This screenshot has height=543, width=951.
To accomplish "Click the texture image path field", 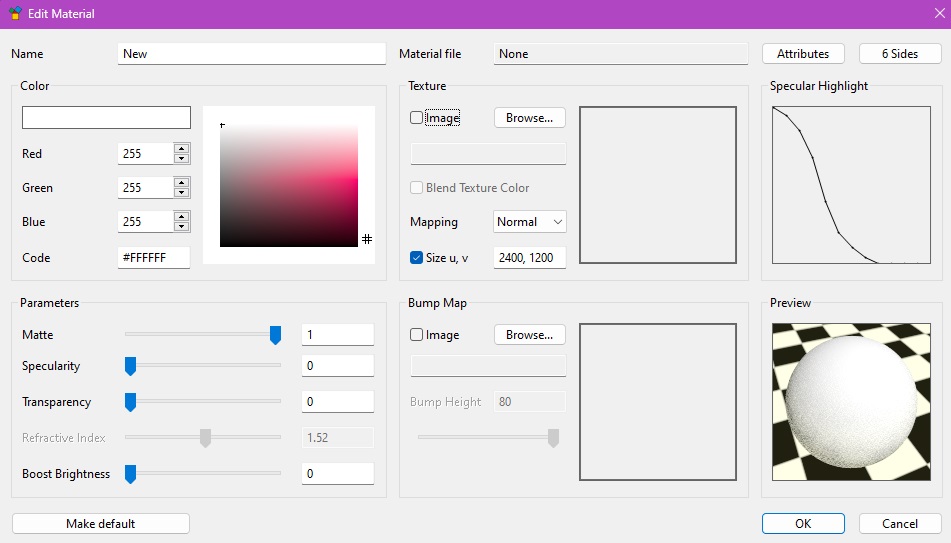I will click(x=488, y=153).
